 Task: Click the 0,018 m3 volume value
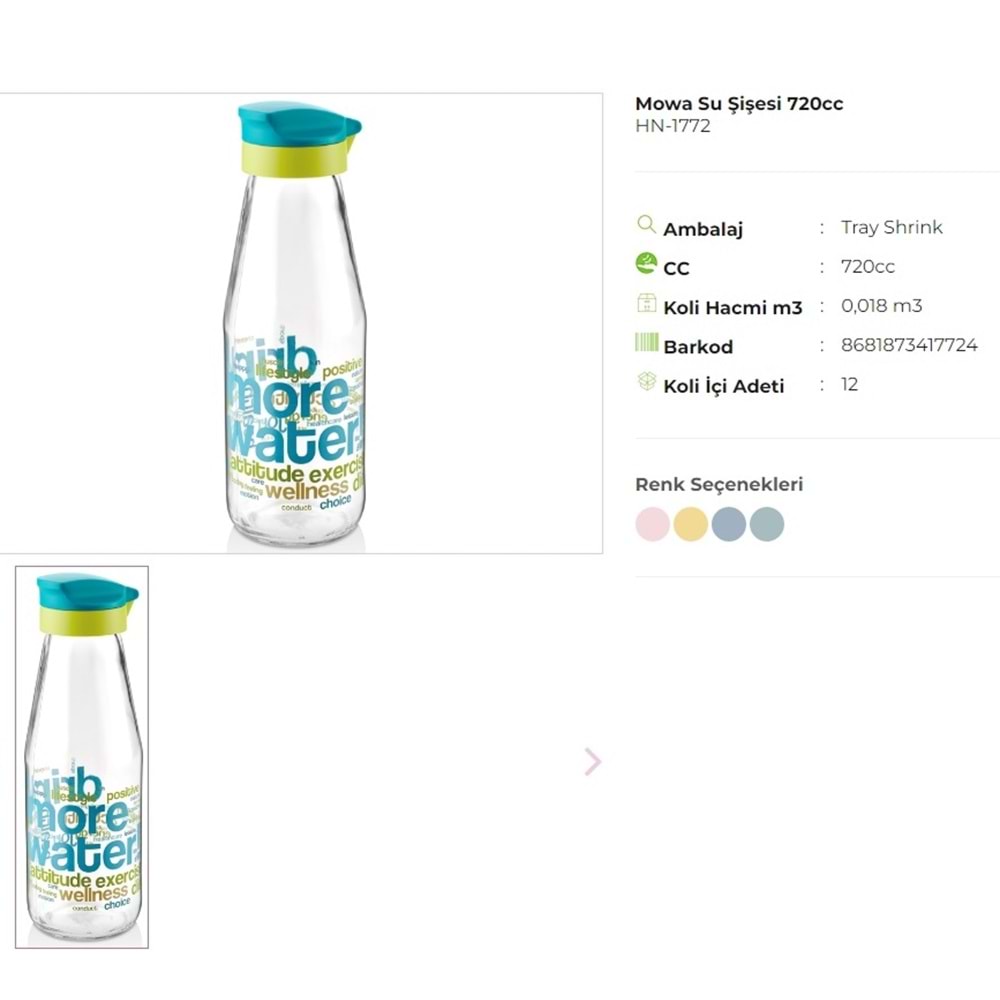coord(881,305)
